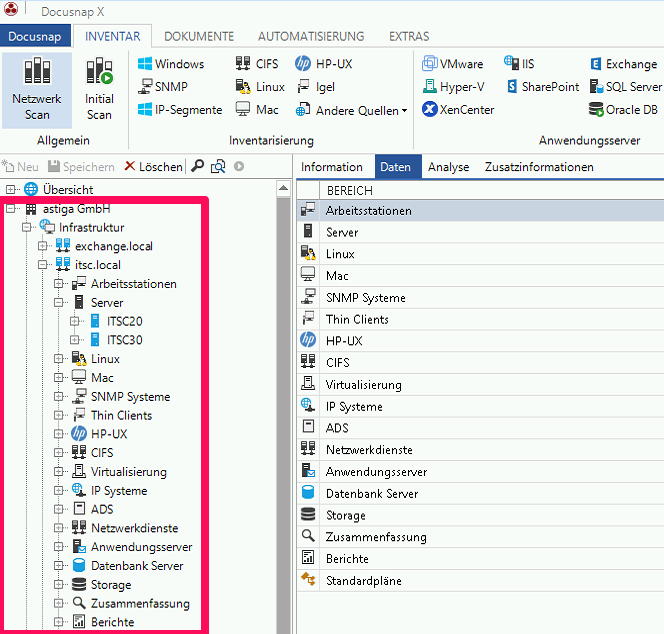Switch to the DOKUMENTE ribbon tab
The width and height of the screenshot is (664, 634).
(199, 36)
